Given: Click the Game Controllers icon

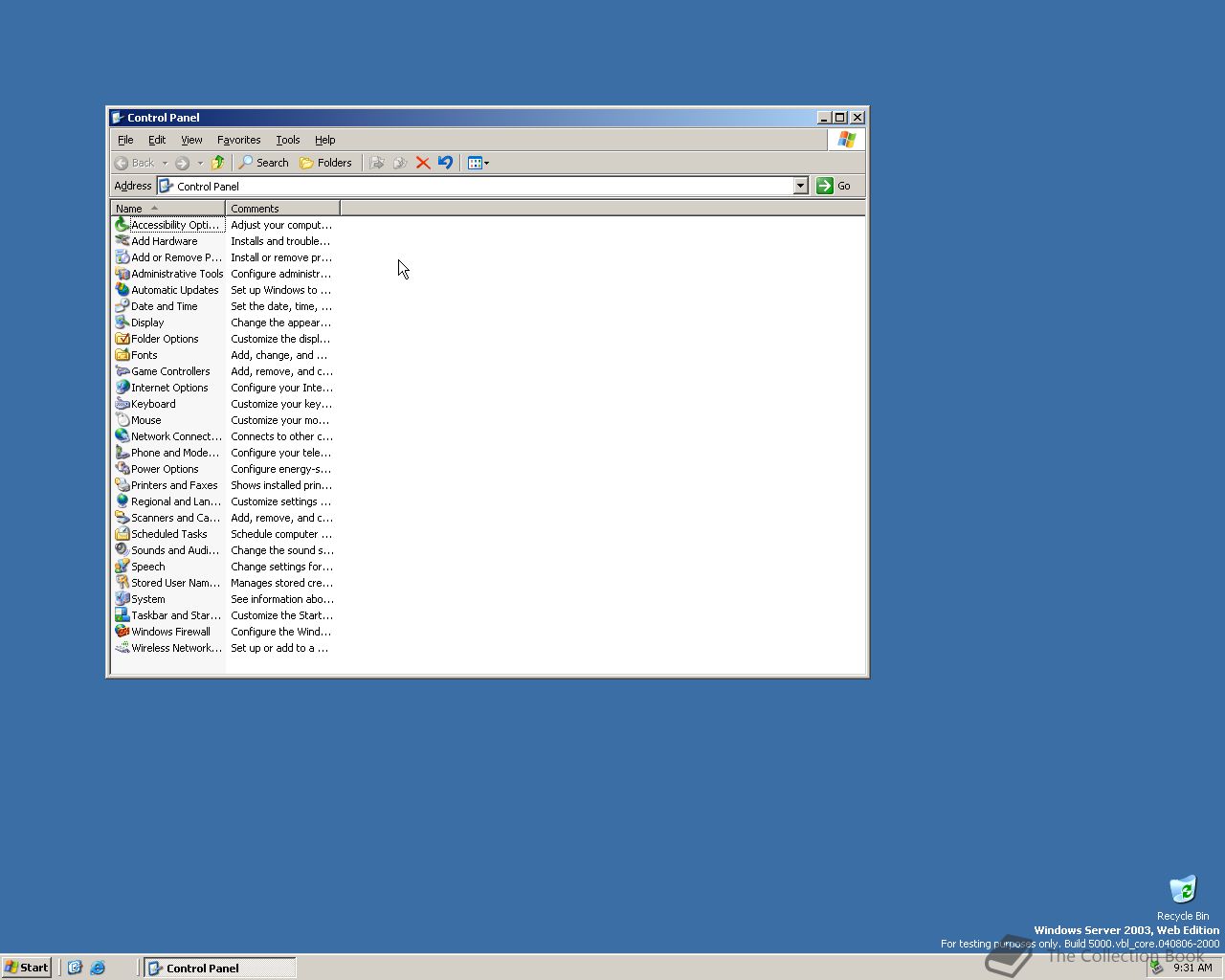Looking at the screenshot, I should pos(122,371).
